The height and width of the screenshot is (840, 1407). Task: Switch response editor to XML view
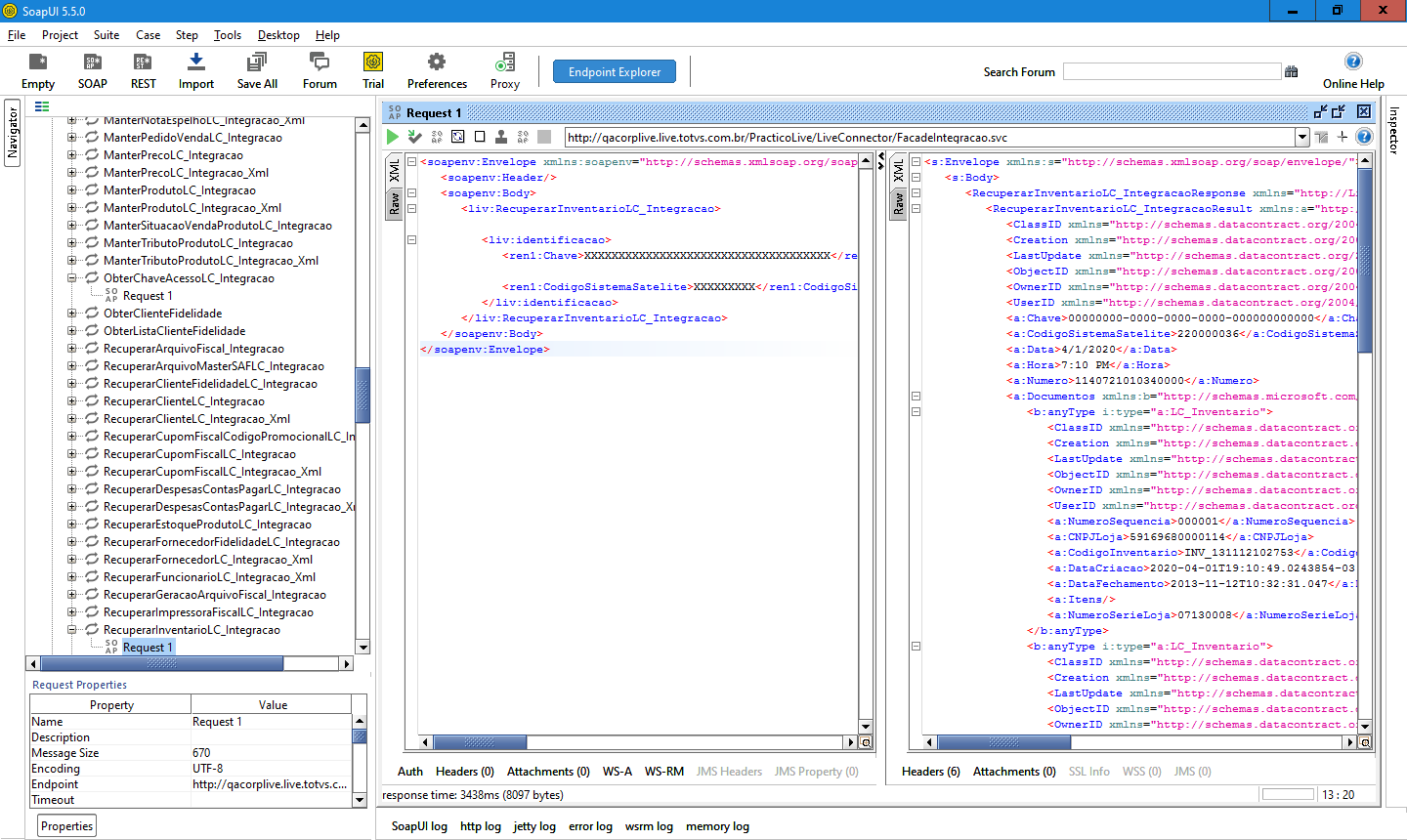pos(899,172)
